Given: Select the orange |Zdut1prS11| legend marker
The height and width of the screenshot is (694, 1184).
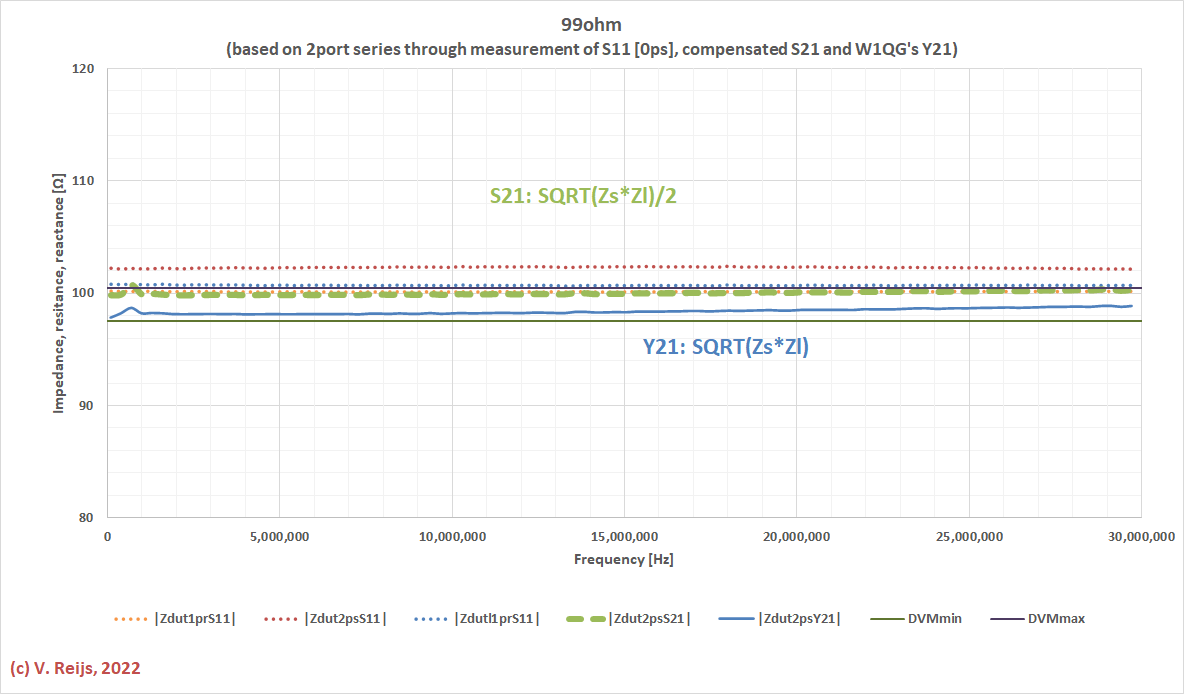Looking at the screenshot, I should 131,618.
